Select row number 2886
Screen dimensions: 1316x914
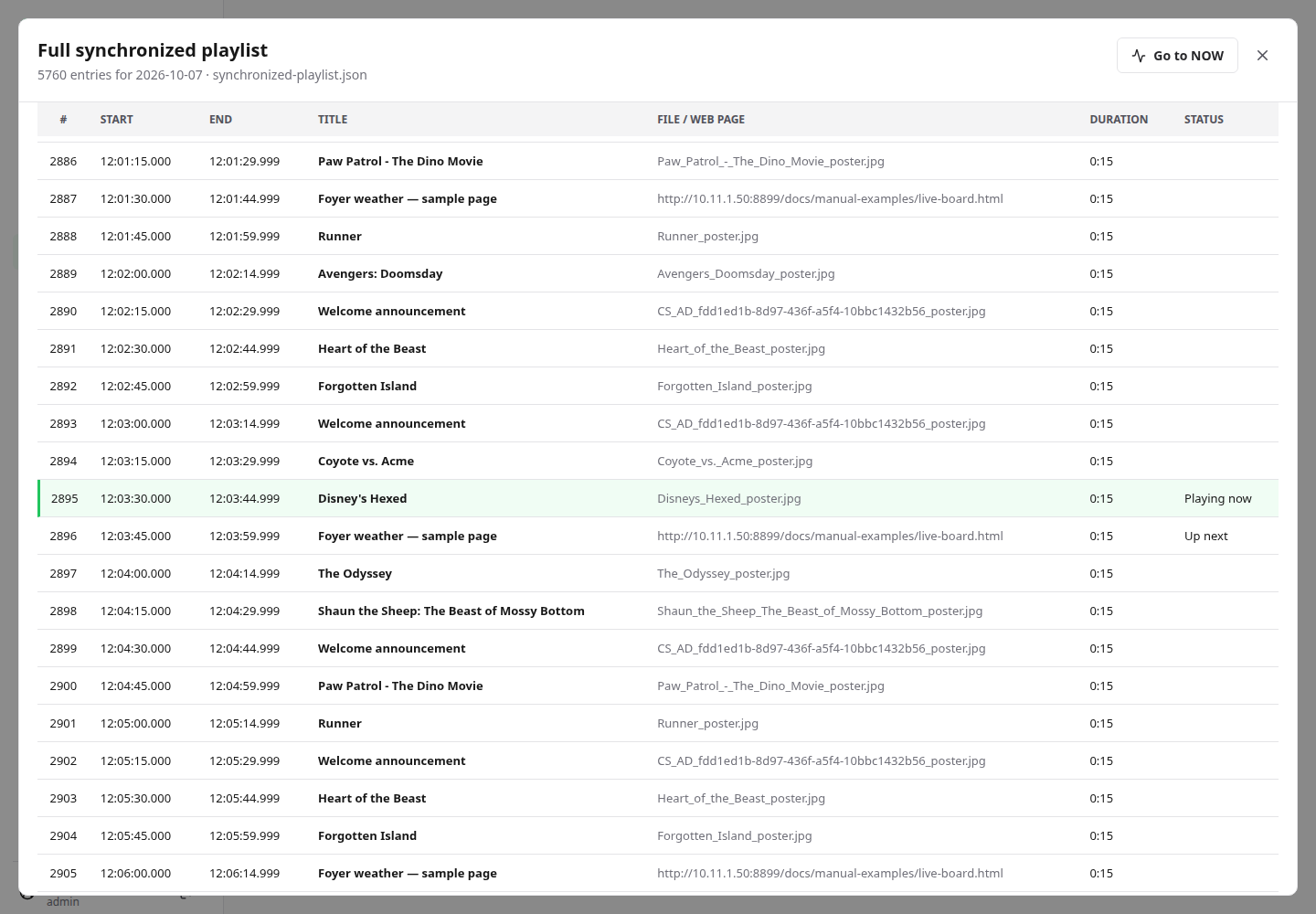(63, 162)
